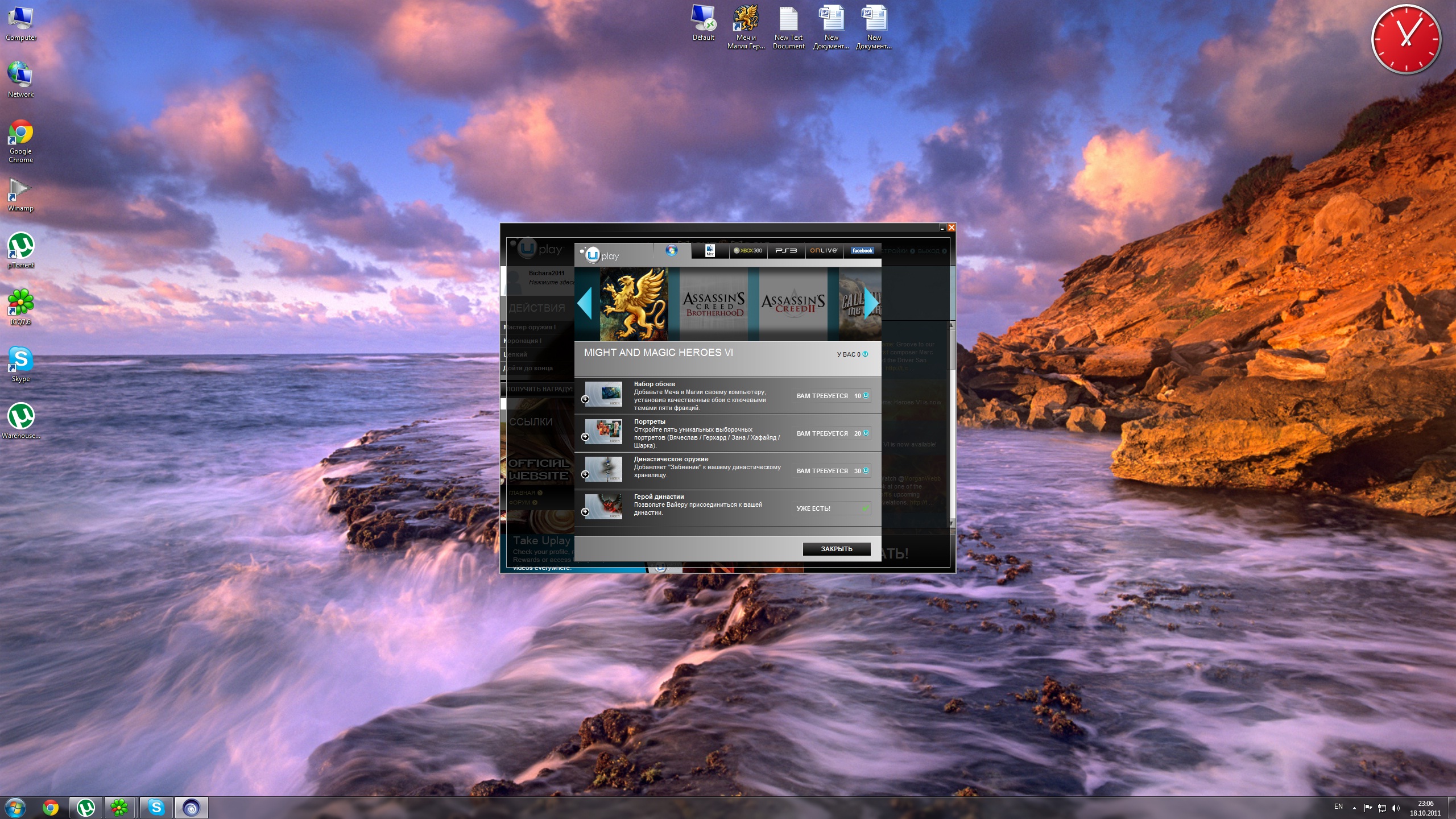
Task: Open the Xbox 360 platform tab
Action: 748,251
